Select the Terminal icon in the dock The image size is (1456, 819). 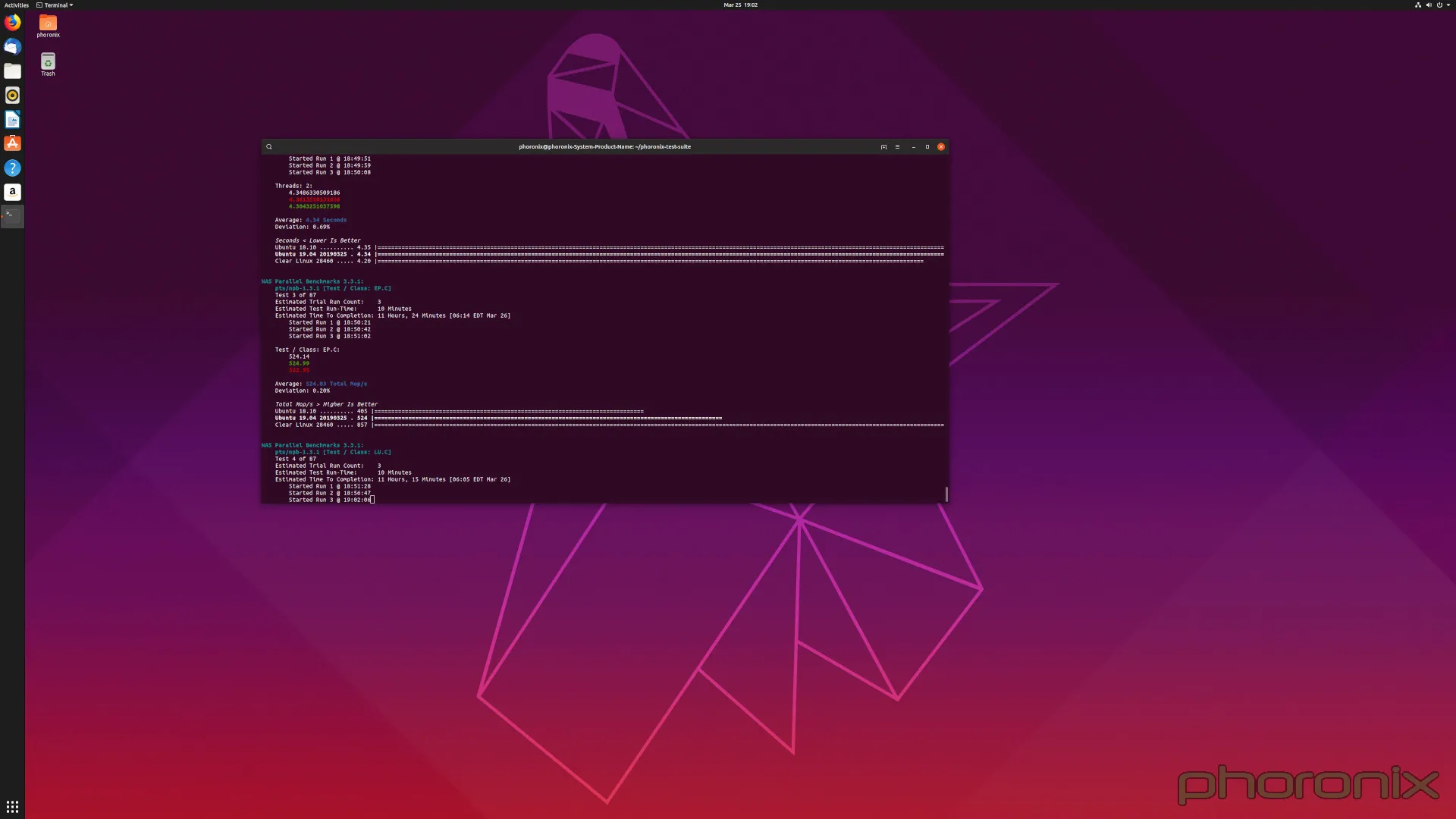[x=12, y=217]
